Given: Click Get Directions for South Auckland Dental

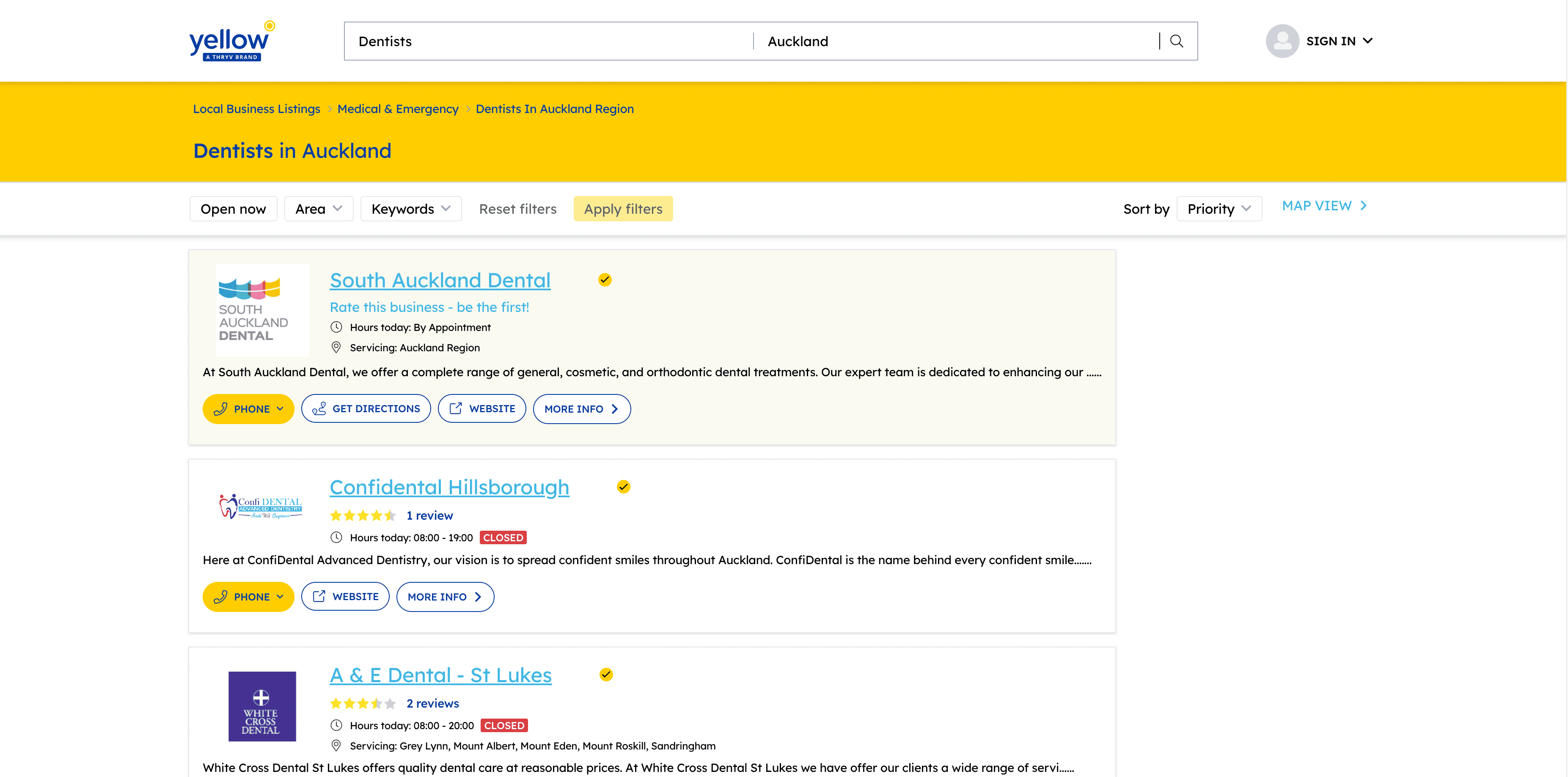Looking at the screenshot, I should [x=366, y=408].
